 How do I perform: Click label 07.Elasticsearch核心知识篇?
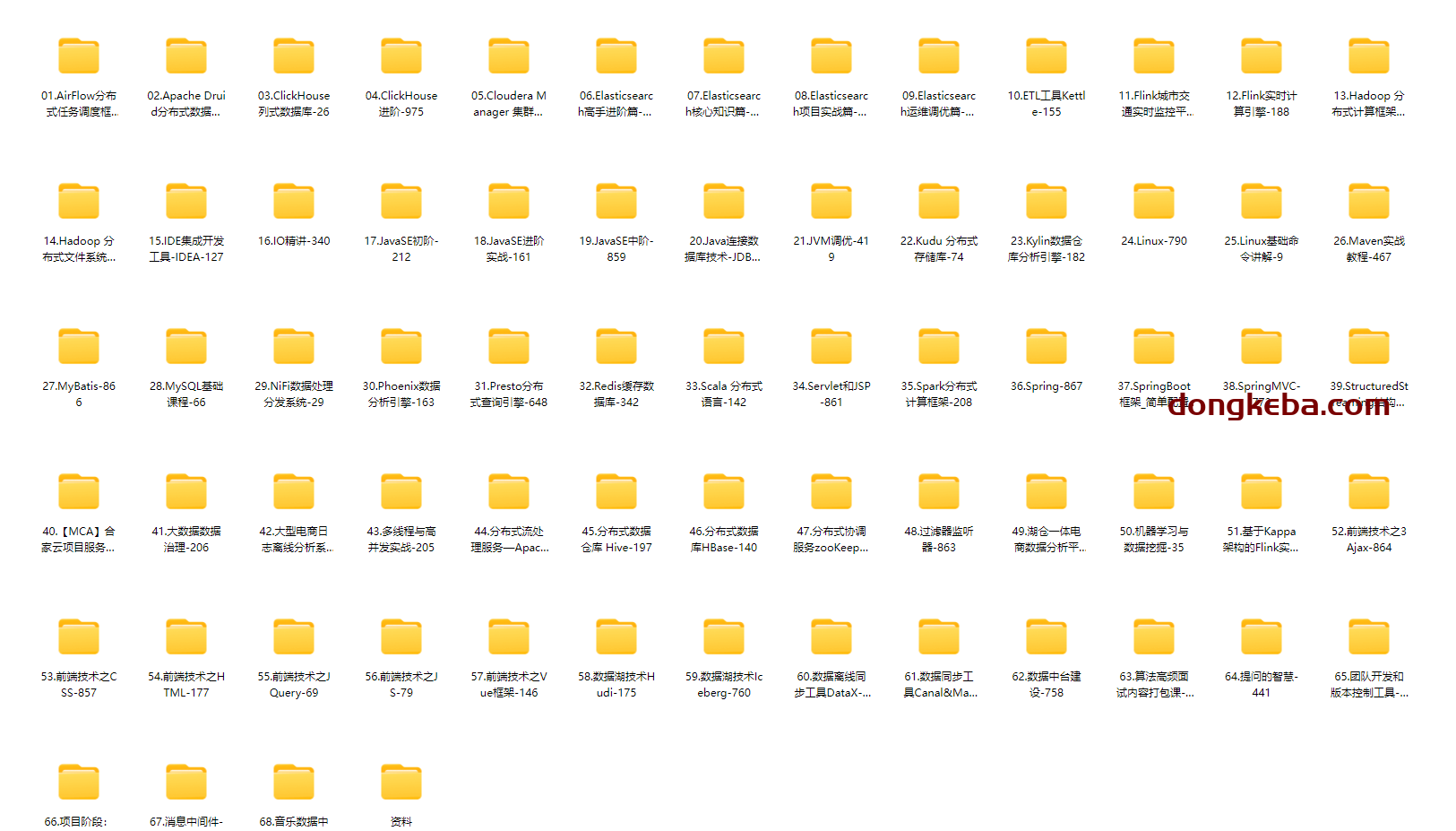[x=724, y=104]
